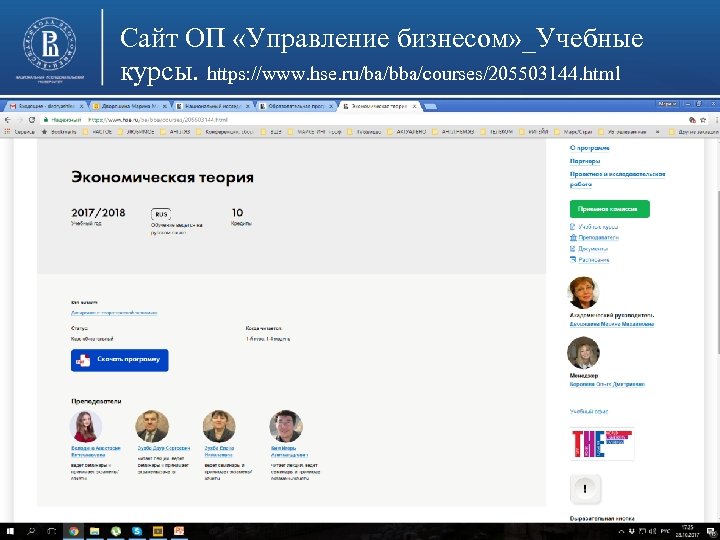Open Task View on the taskbar
The image size is (720, 540).
tap(52, 532)
